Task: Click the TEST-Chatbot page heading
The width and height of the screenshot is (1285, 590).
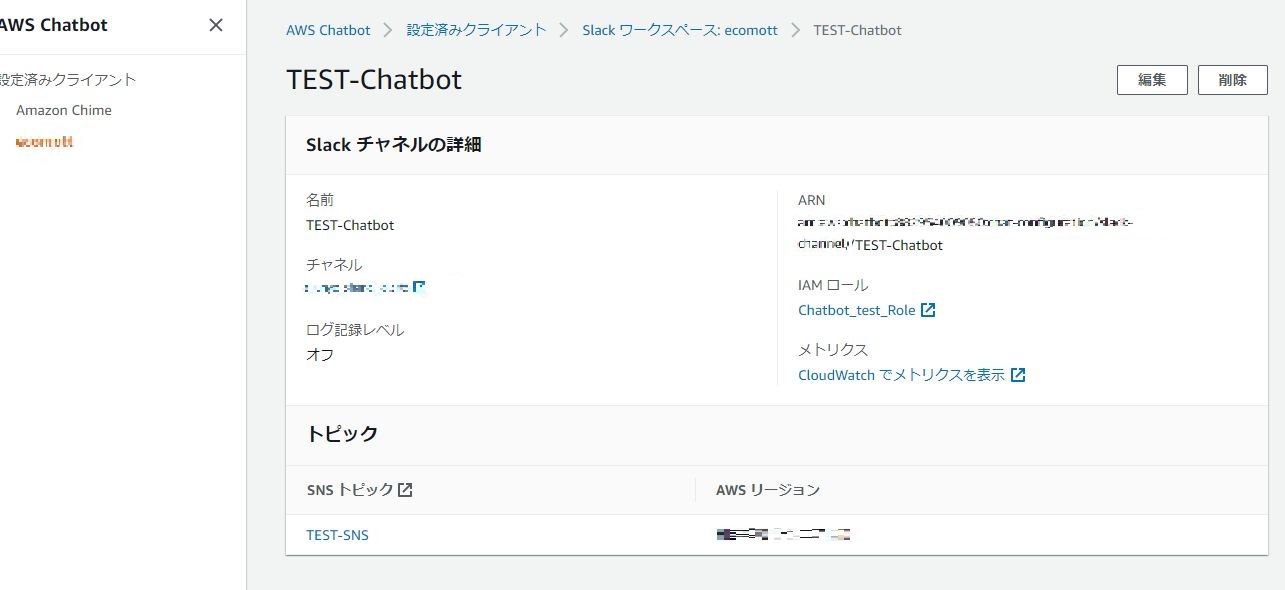Action: point(374,80)
